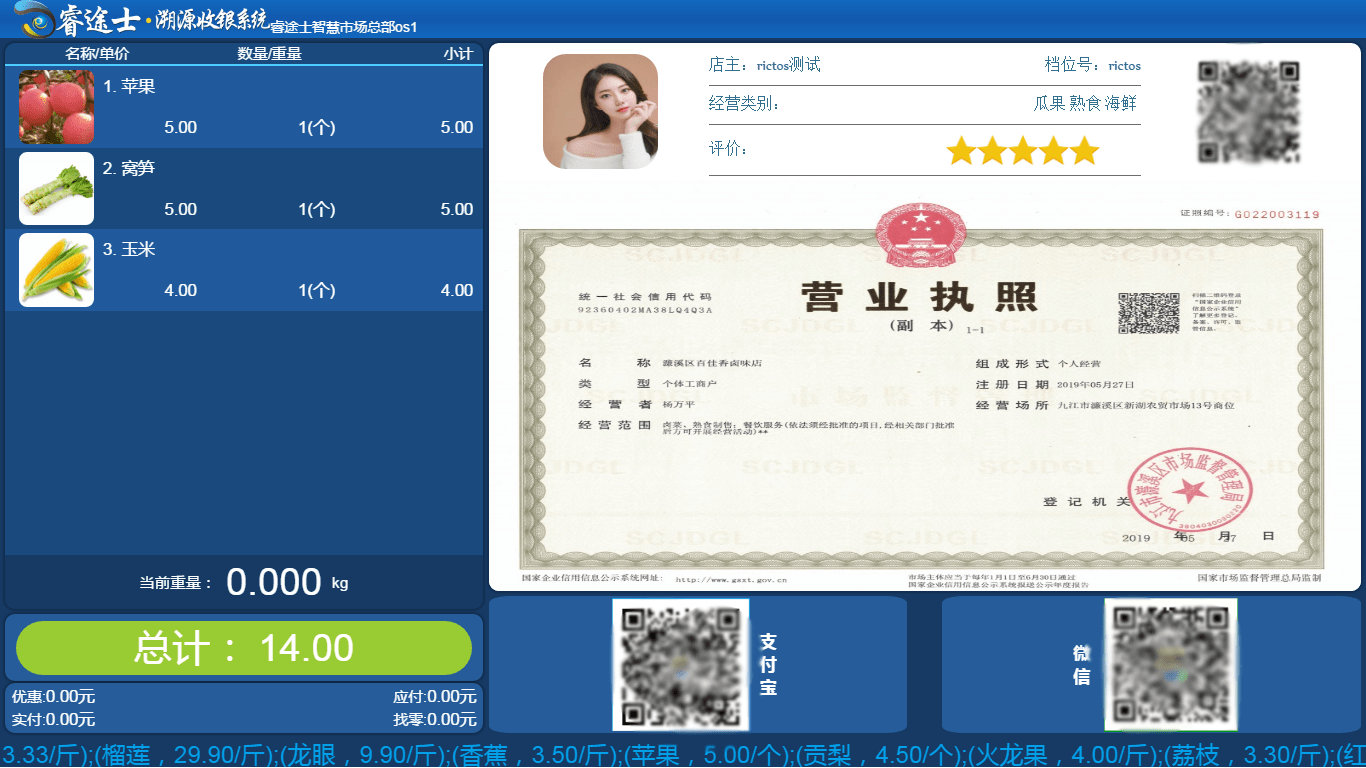
Task: Click the Alipay payment QR code
Action: [x=681, y=664]
